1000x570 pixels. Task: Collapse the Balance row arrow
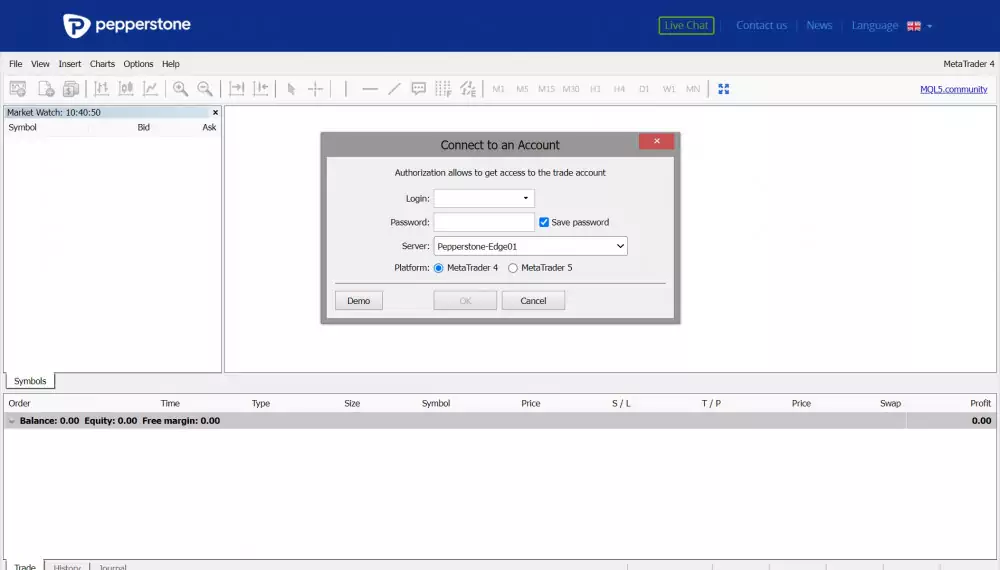point(11,421)
